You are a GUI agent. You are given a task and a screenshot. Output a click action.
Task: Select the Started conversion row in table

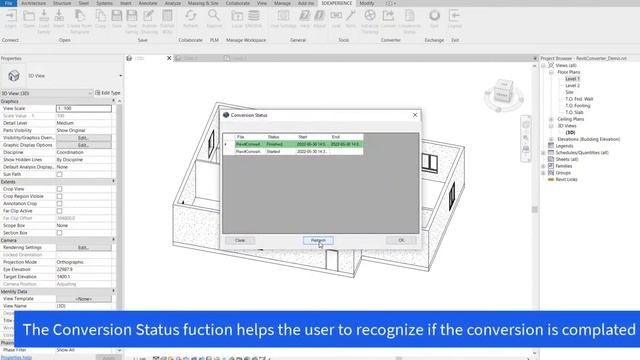[x=293, y=151]
